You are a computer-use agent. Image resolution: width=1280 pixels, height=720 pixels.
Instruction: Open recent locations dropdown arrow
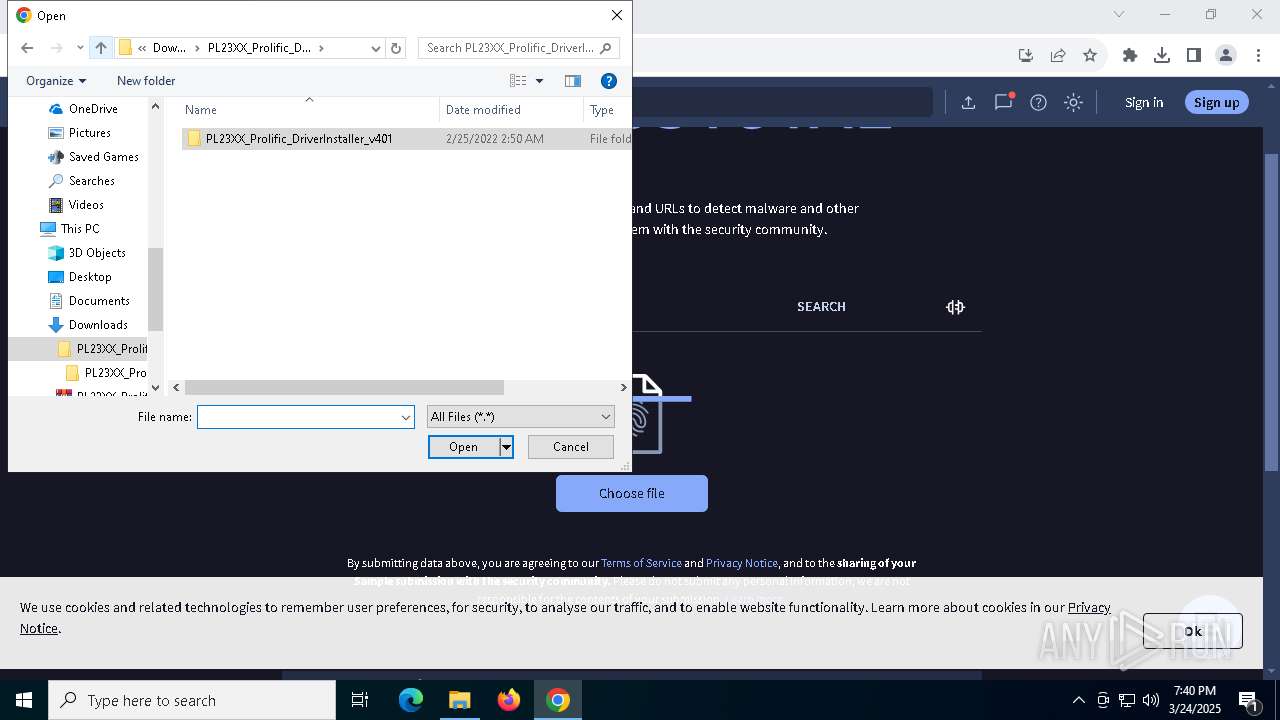80,48
